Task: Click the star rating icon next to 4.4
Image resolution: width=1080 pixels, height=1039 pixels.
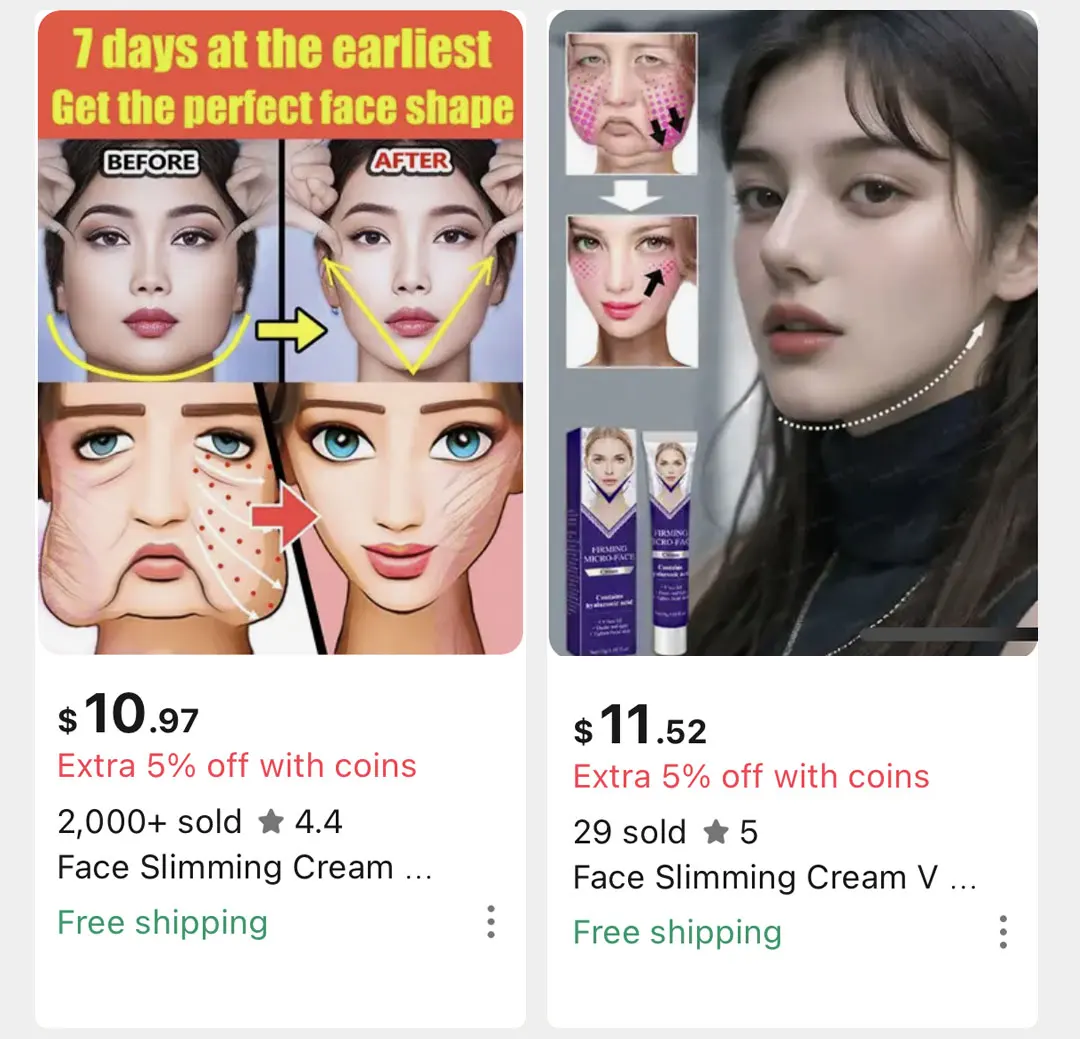Action: 271,821
